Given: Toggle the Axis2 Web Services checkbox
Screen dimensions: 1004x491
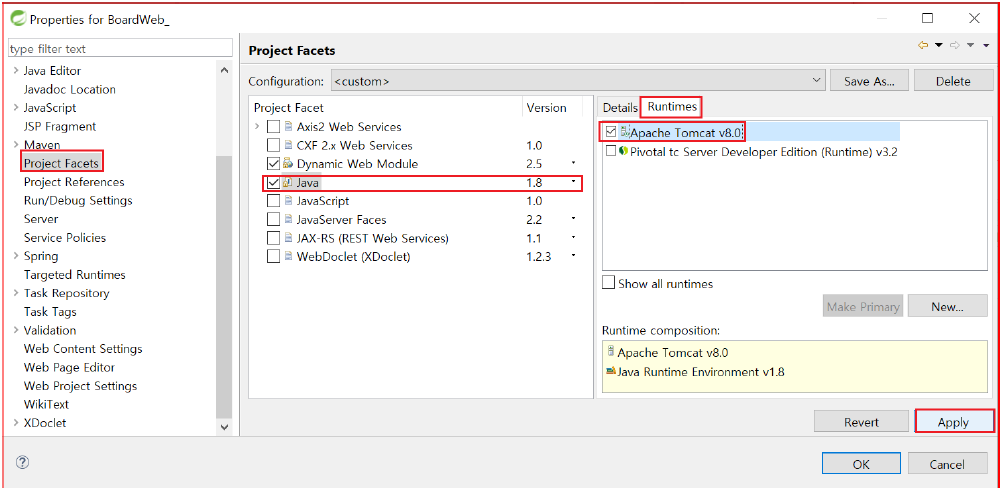Looking at the screenshot, I should tap(273, 127).
